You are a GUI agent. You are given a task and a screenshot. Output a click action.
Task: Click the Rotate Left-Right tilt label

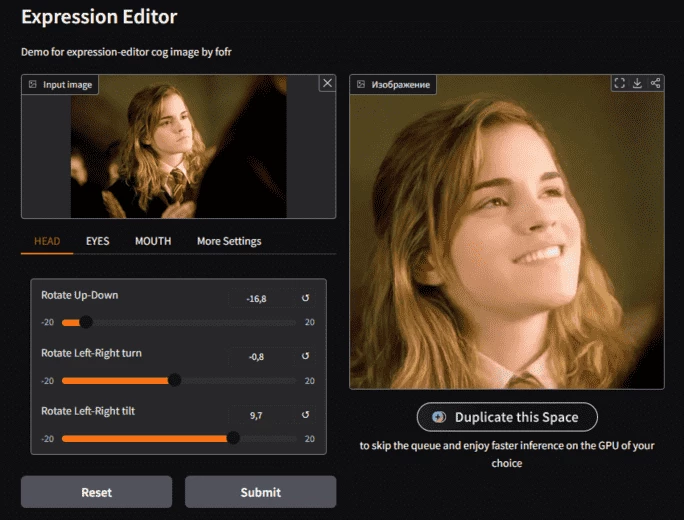coord(88,411)
